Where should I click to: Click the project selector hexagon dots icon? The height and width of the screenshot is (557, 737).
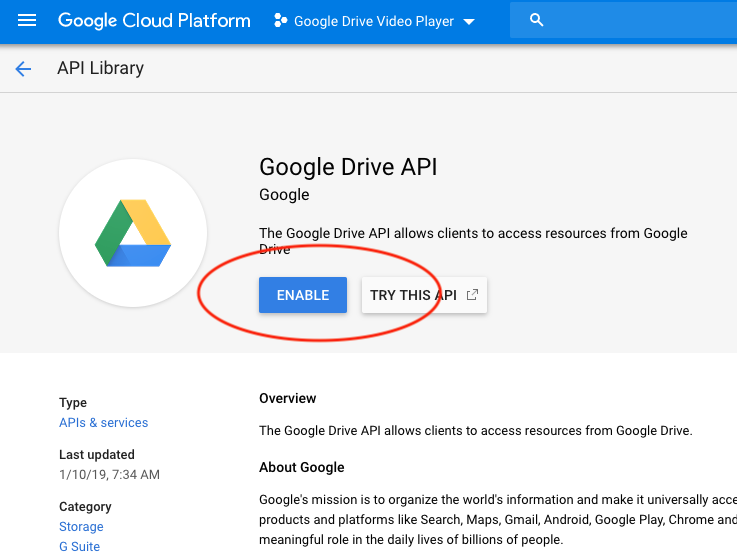281,21
